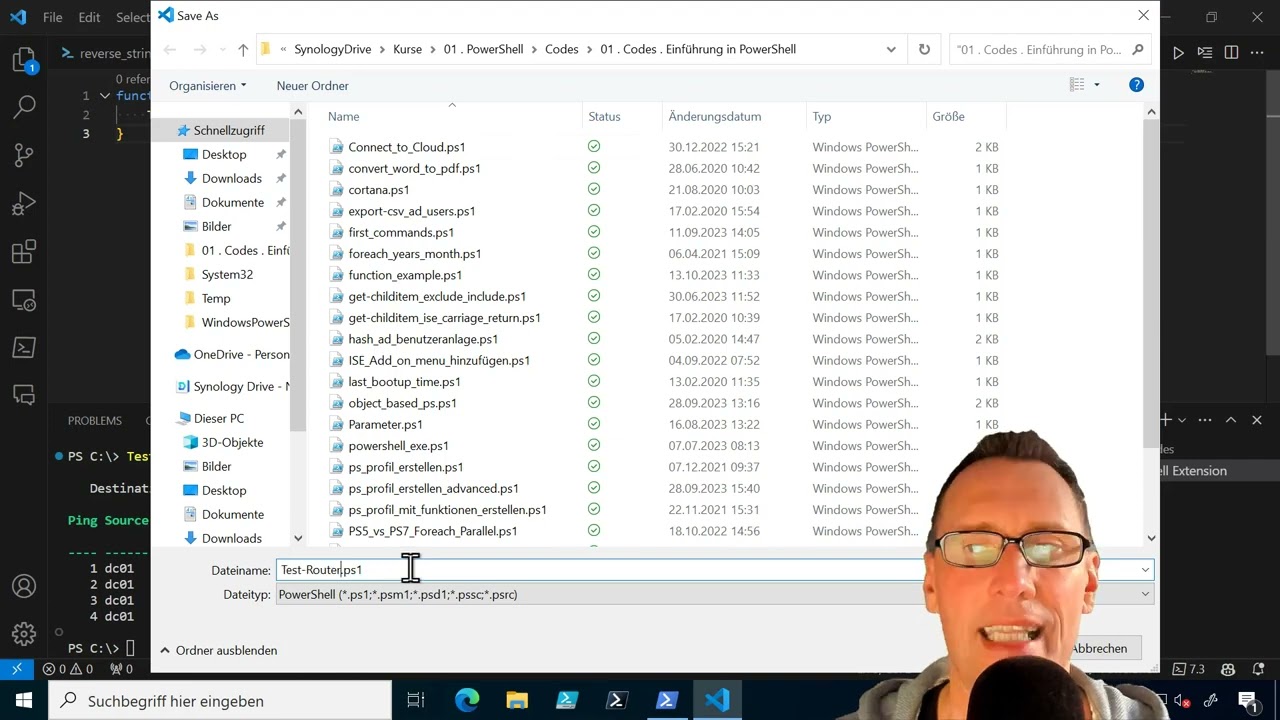
Task: Select Kurse in the breadcrumb path
Action: pos(409,49)
